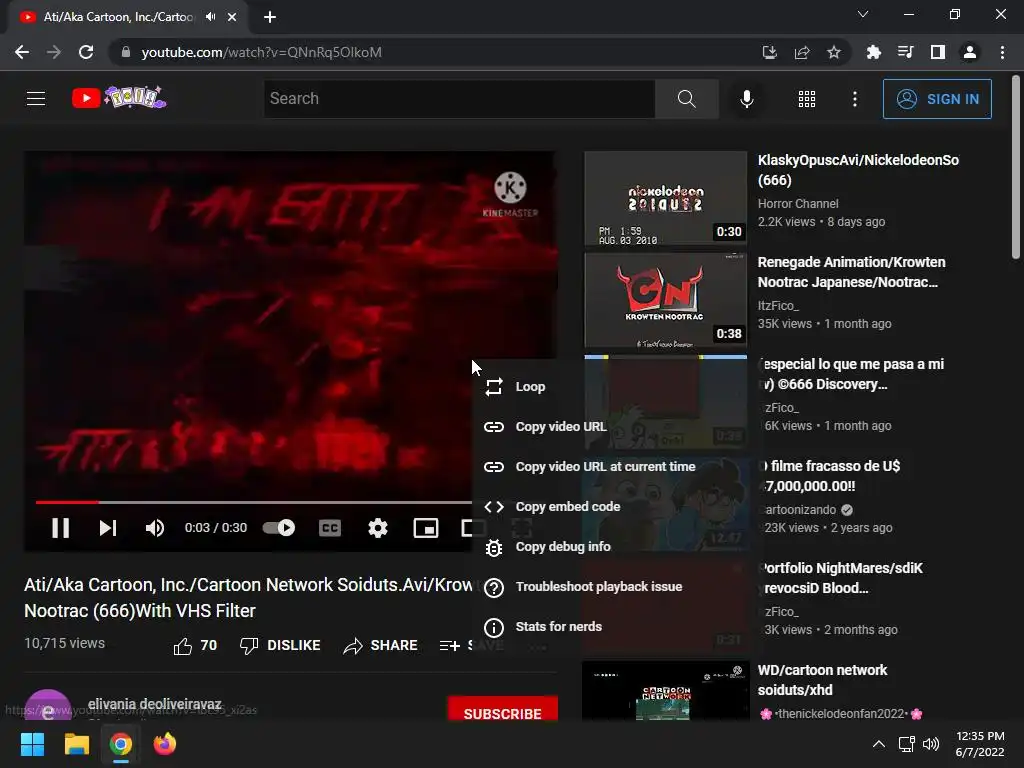
Task: Click the magnifier search button
Action: [686, 99]
